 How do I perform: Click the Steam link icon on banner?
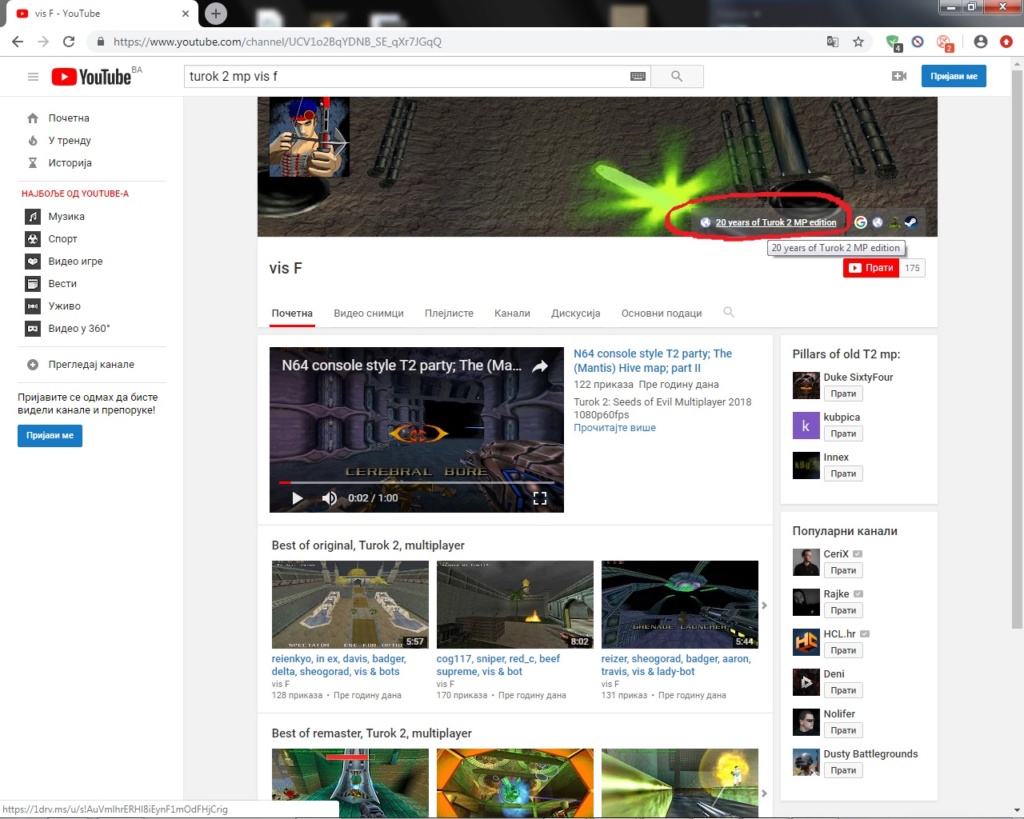point(911,223)
